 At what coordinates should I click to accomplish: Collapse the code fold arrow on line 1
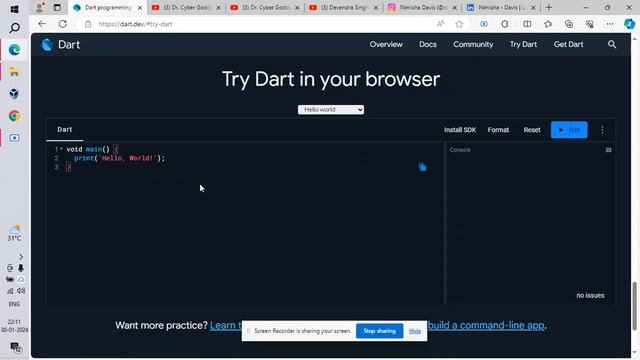tap(61, 149)
